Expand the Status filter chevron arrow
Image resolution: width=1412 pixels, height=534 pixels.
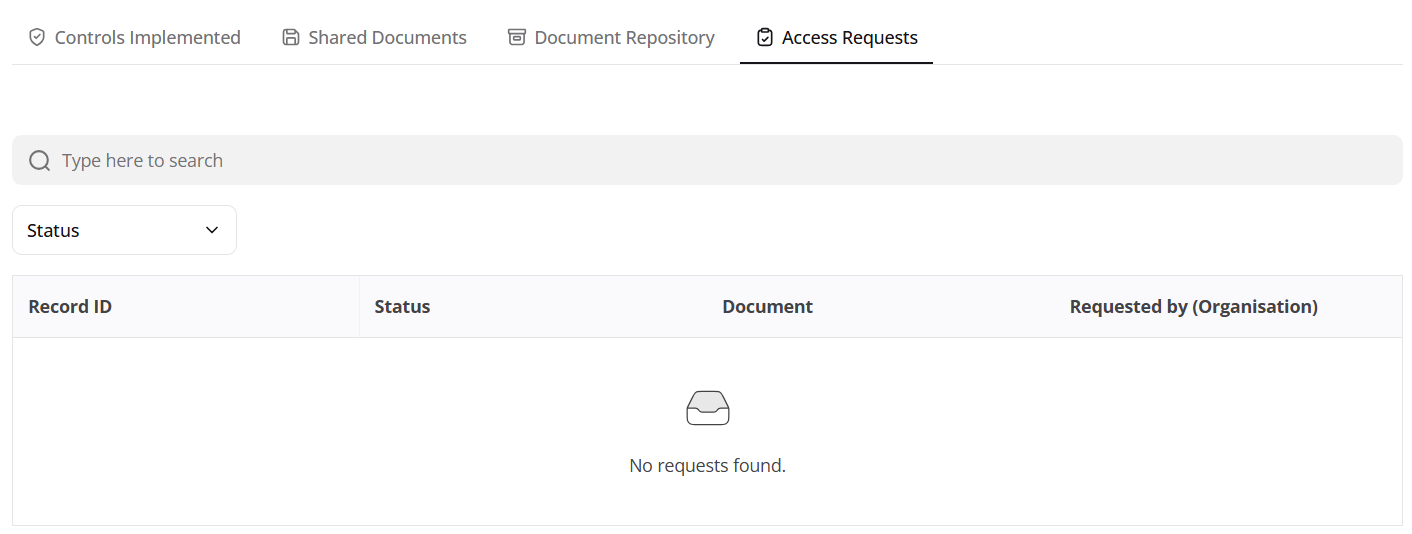212,230
